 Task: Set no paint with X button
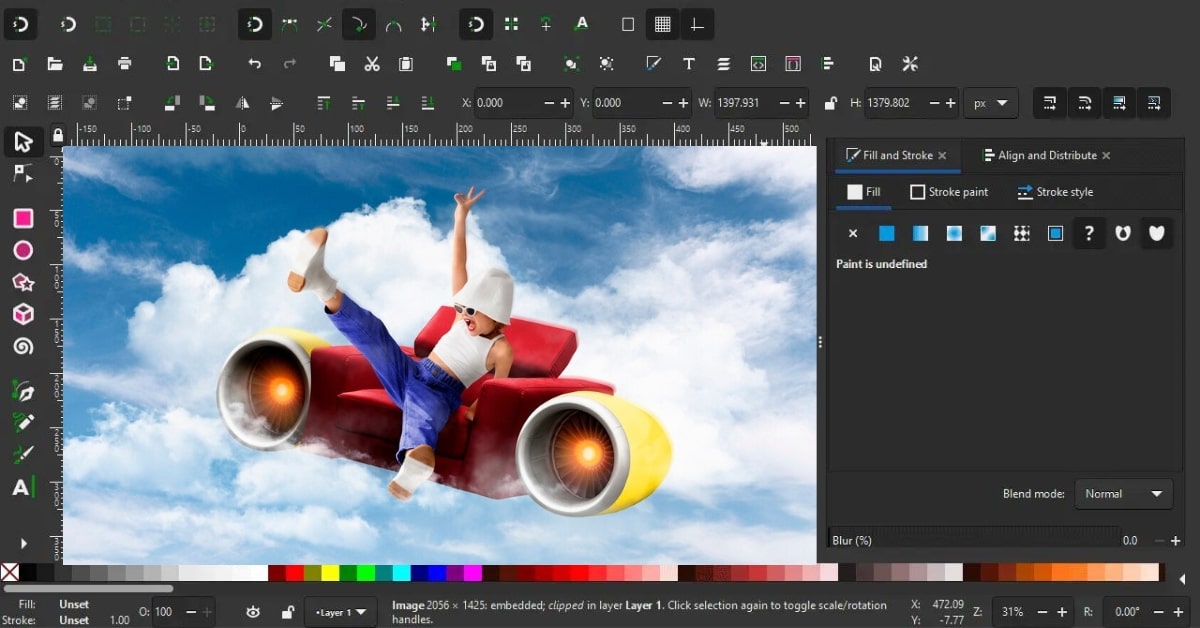coord(853,233)
